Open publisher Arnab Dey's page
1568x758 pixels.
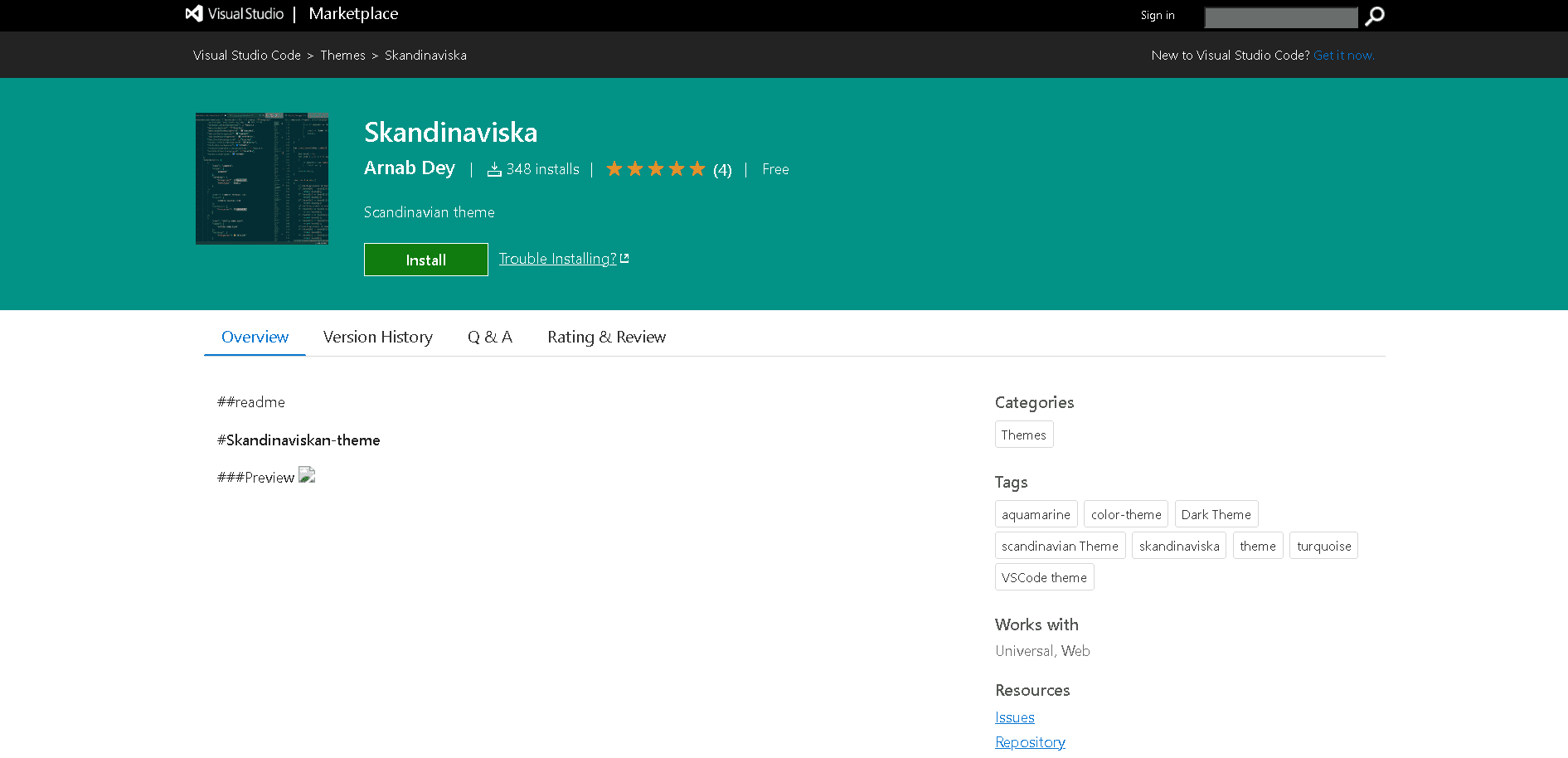pos(410,168)
